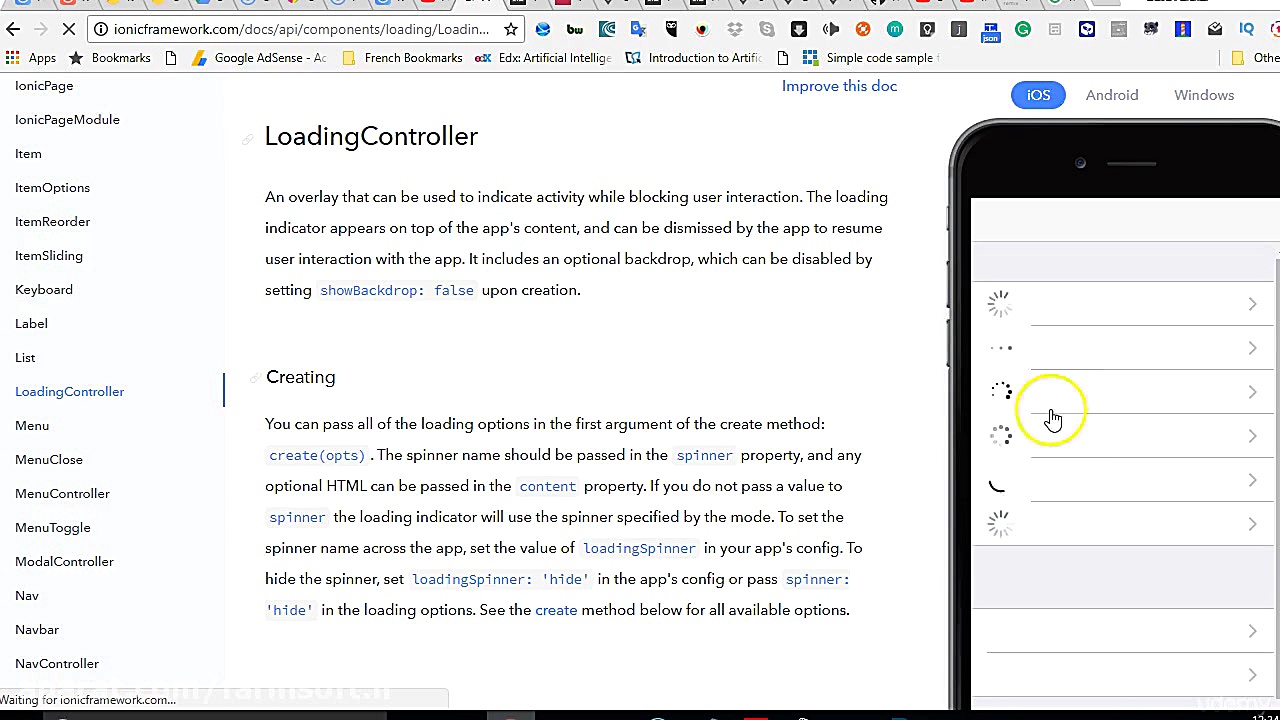Click the address bar URL field
1280x720 pixels.
[x=301, y=29]
